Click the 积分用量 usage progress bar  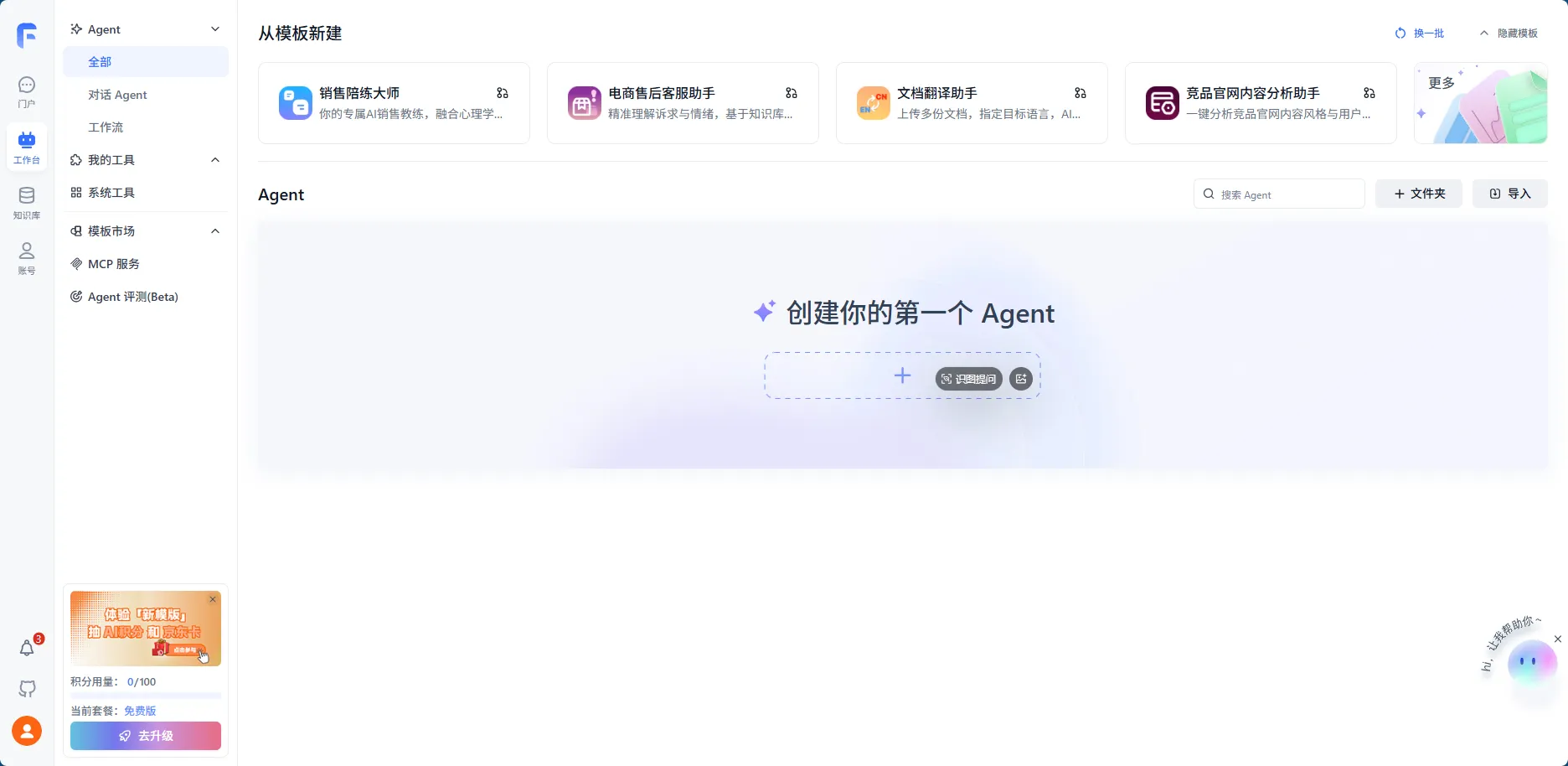146,696
